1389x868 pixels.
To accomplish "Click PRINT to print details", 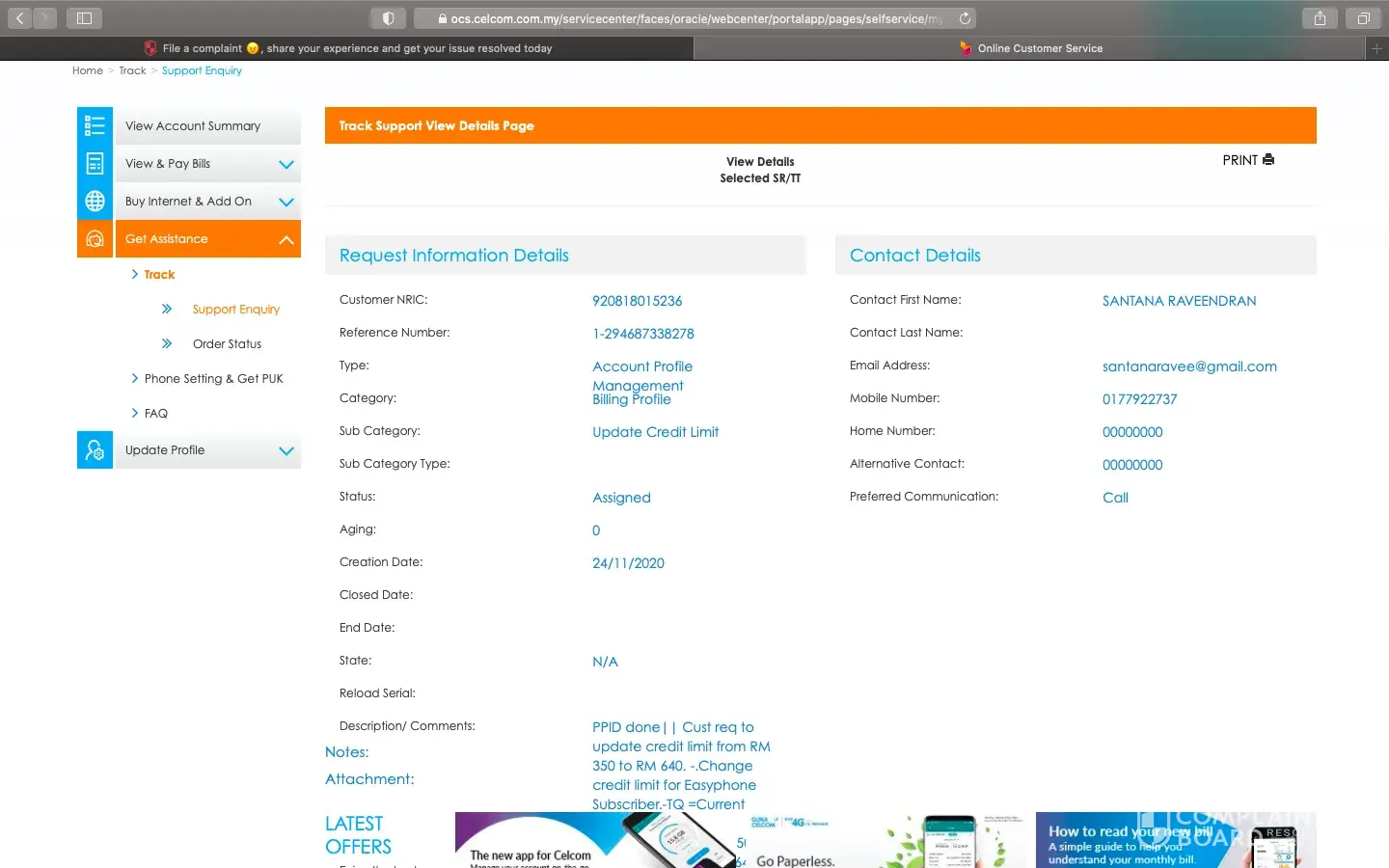I will point(1247,160).
